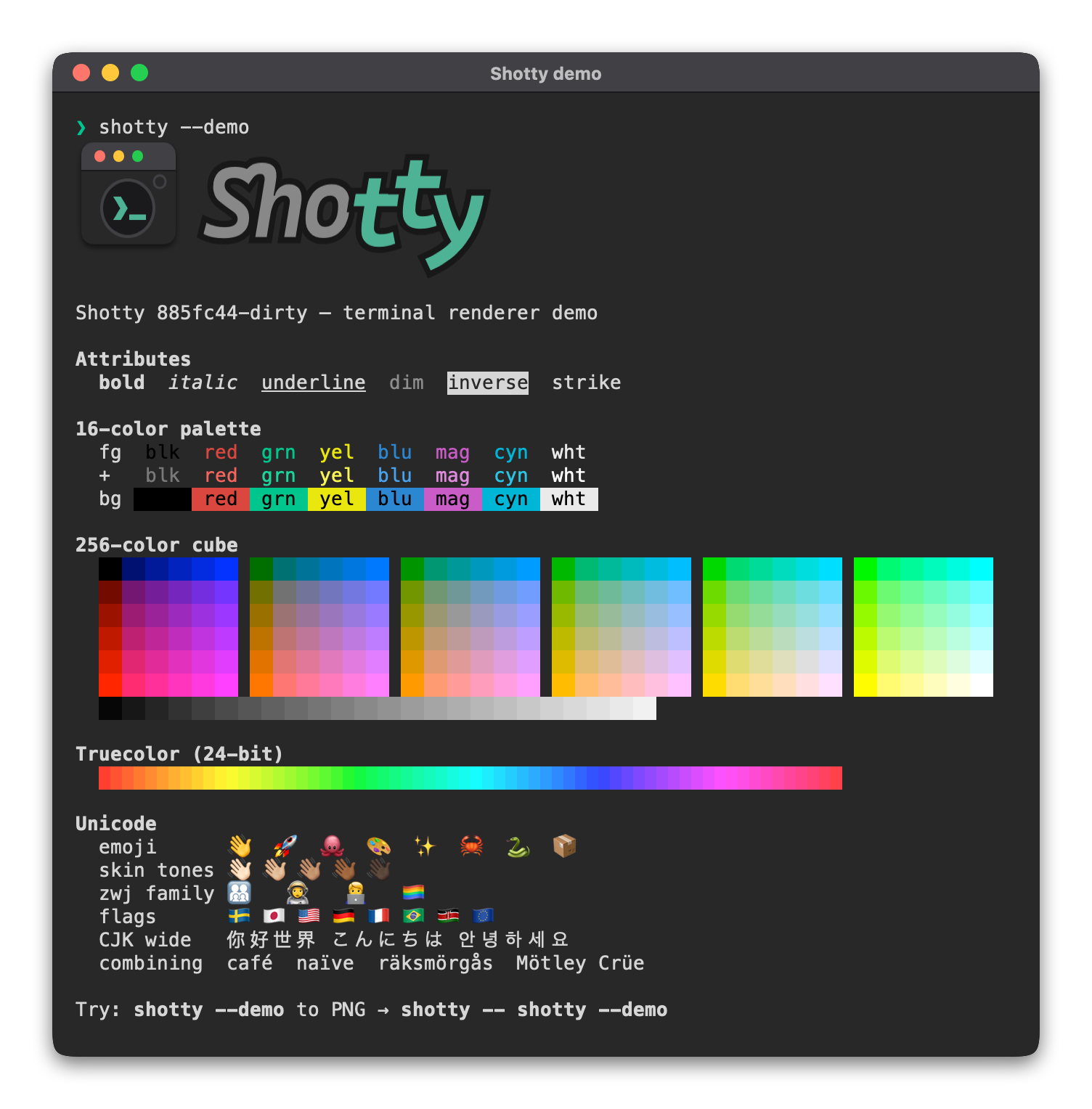The image size is (1092, 1109).
Task: Click the Korean text '안녕하세요'
Action: (513, 940)
